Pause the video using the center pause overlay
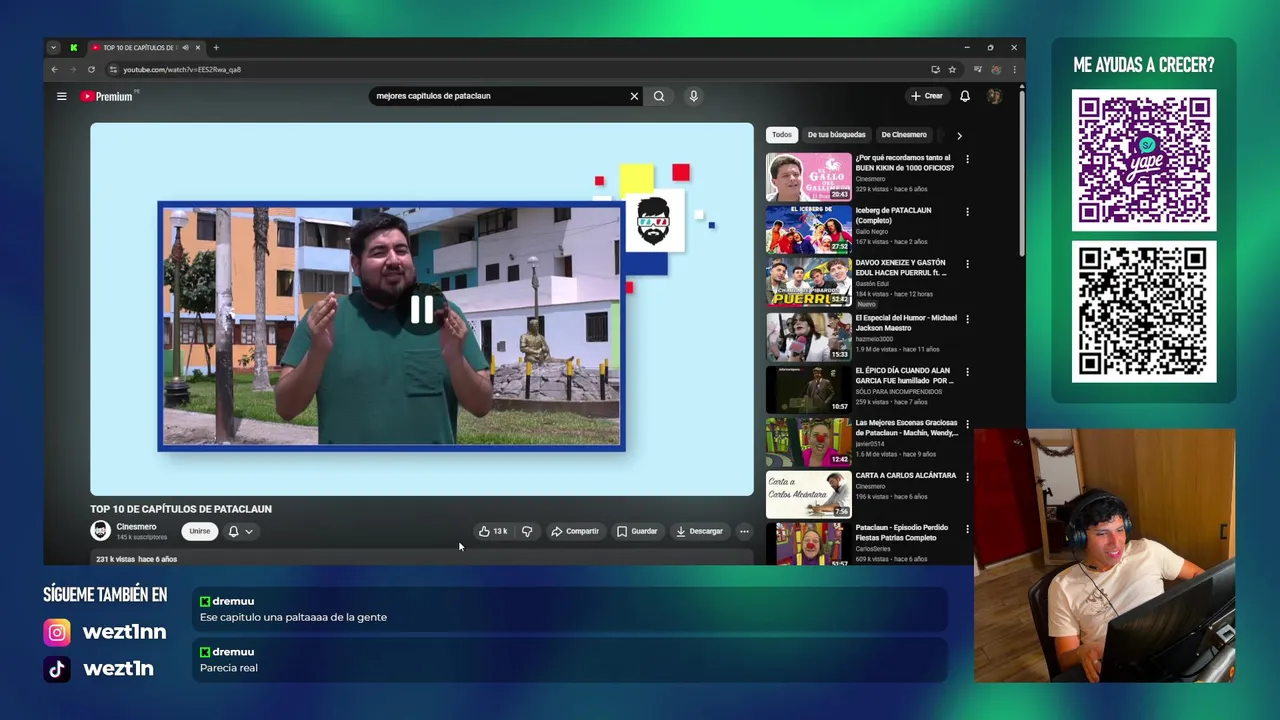Viewport: 1280px width, 720px height. point(422,310)
